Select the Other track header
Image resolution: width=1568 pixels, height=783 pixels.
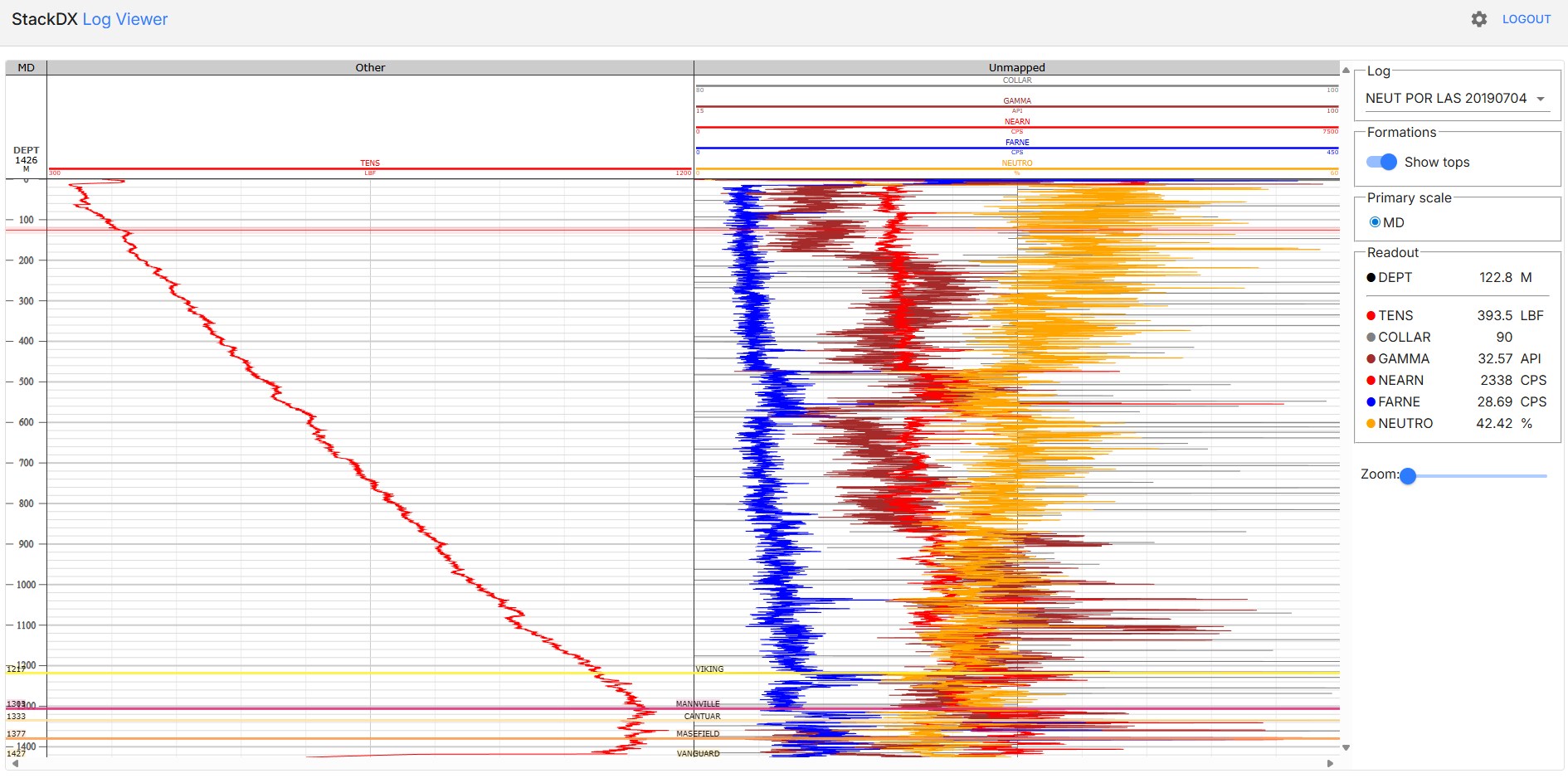[370, 68]
